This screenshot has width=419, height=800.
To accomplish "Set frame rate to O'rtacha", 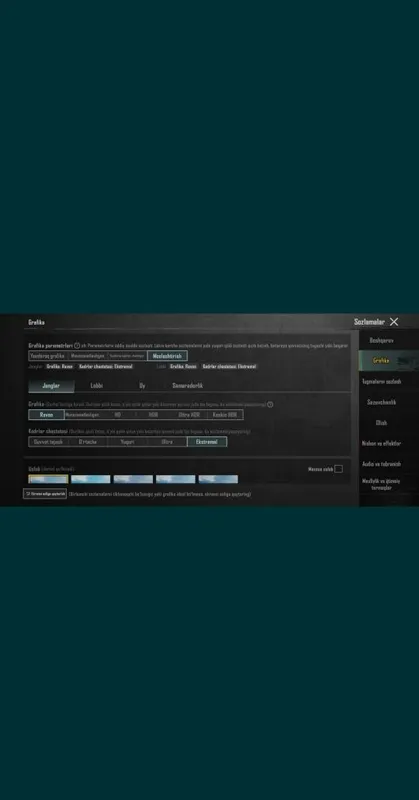I will tap(88, 442).
